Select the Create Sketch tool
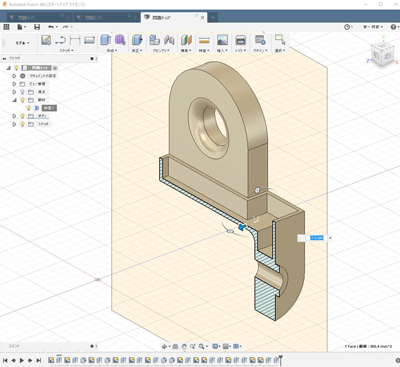 (x=46, y=40)
